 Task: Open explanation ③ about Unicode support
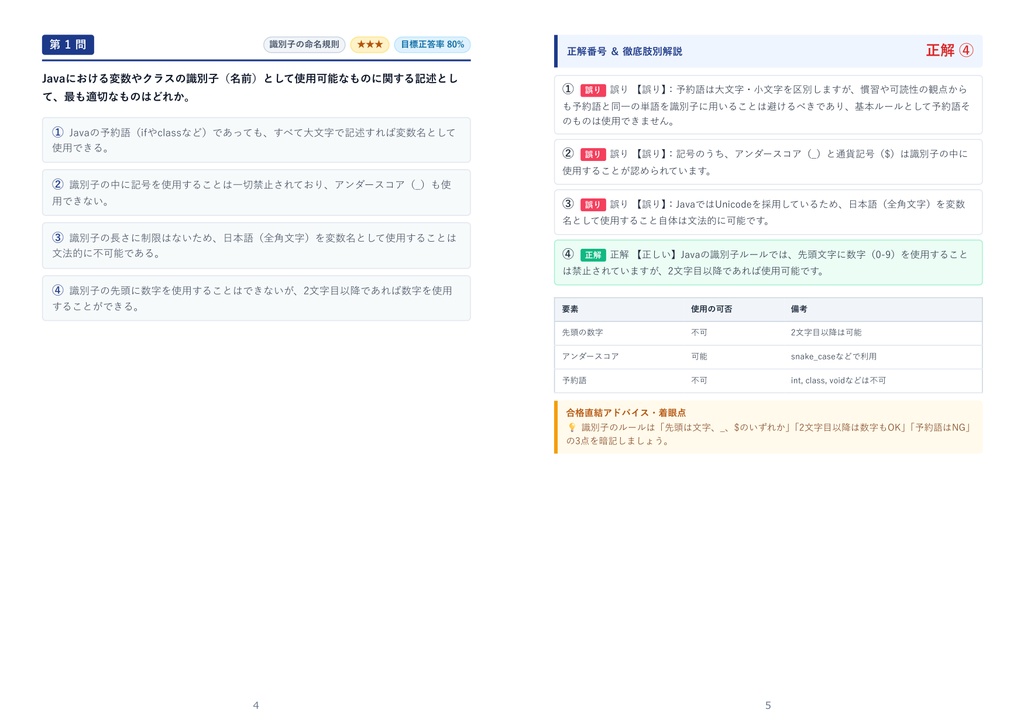(768, 212)
